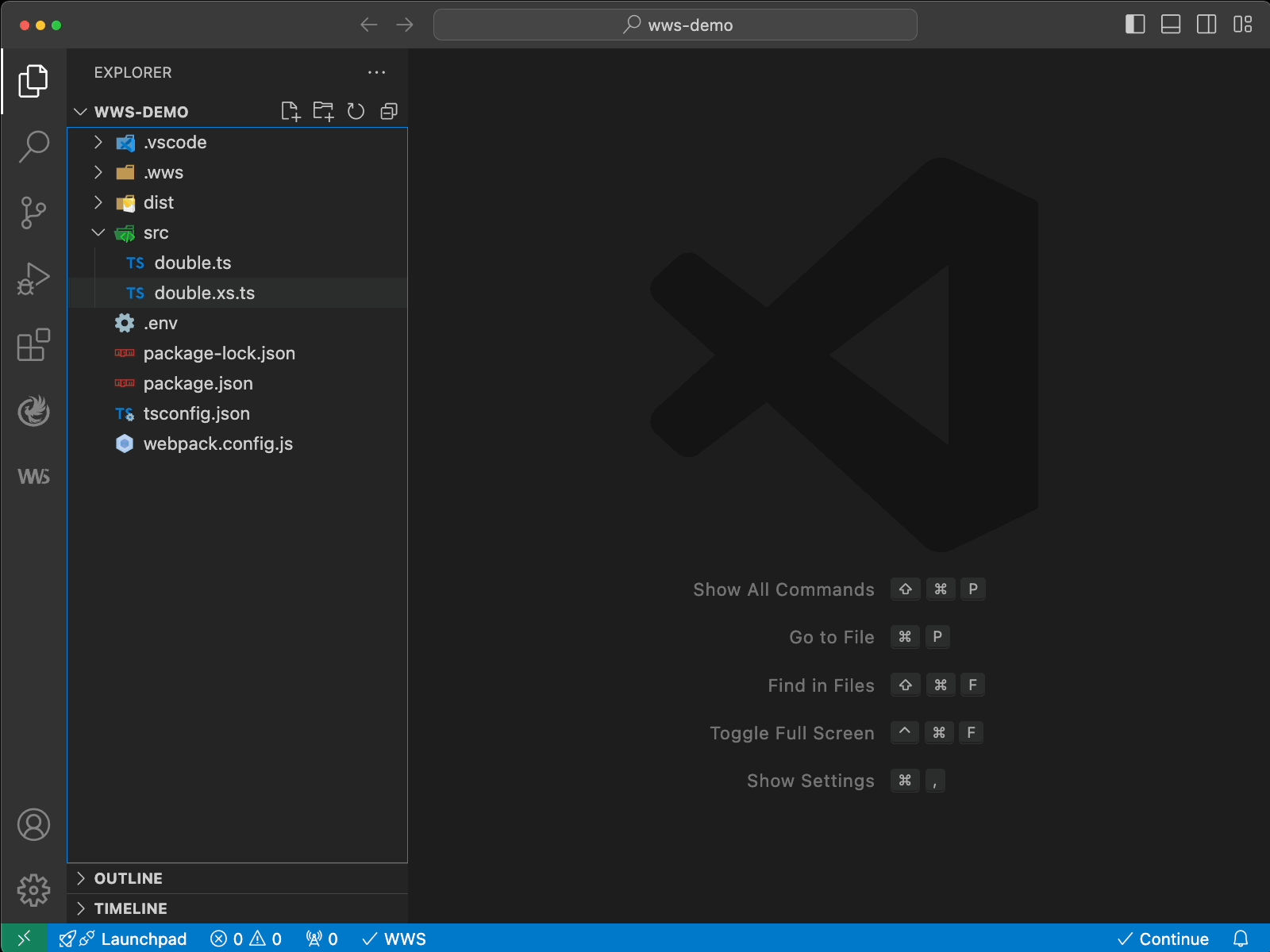Toggle the secondary side bar
The height and width of the screenshot is (952, 1270).
click(x=1206, y=25)
